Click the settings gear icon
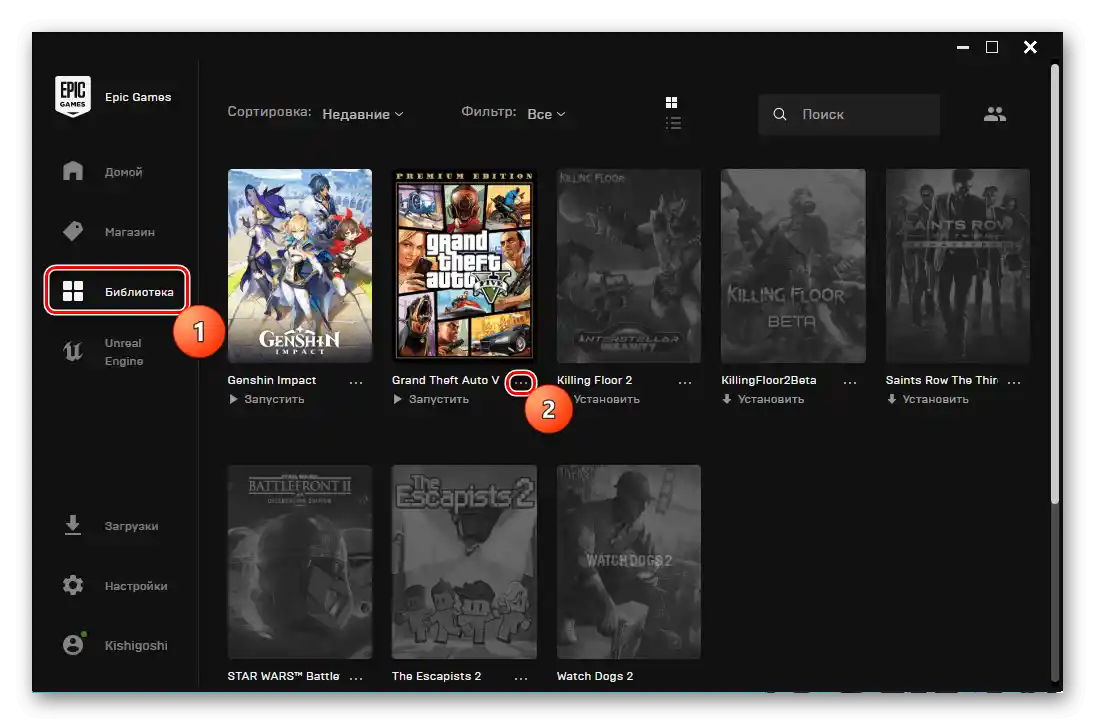Viewport: 1095px width, 725px height. click(x=73, y=585)
